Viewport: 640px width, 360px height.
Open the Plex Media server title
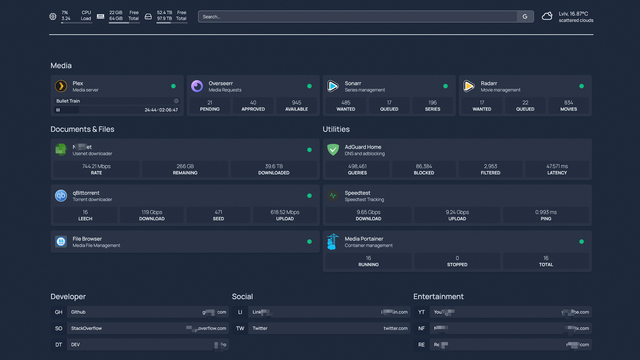point(85,86)
